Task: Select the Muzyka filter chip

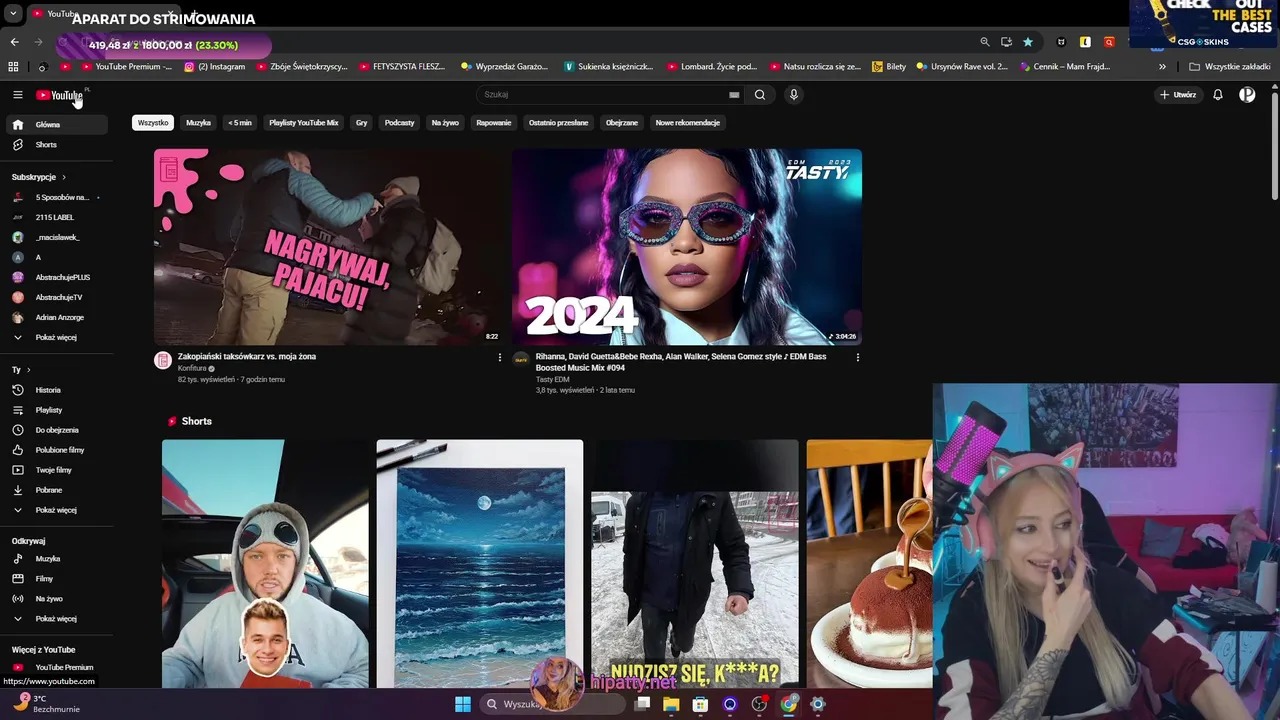Action: pos(198,123)
